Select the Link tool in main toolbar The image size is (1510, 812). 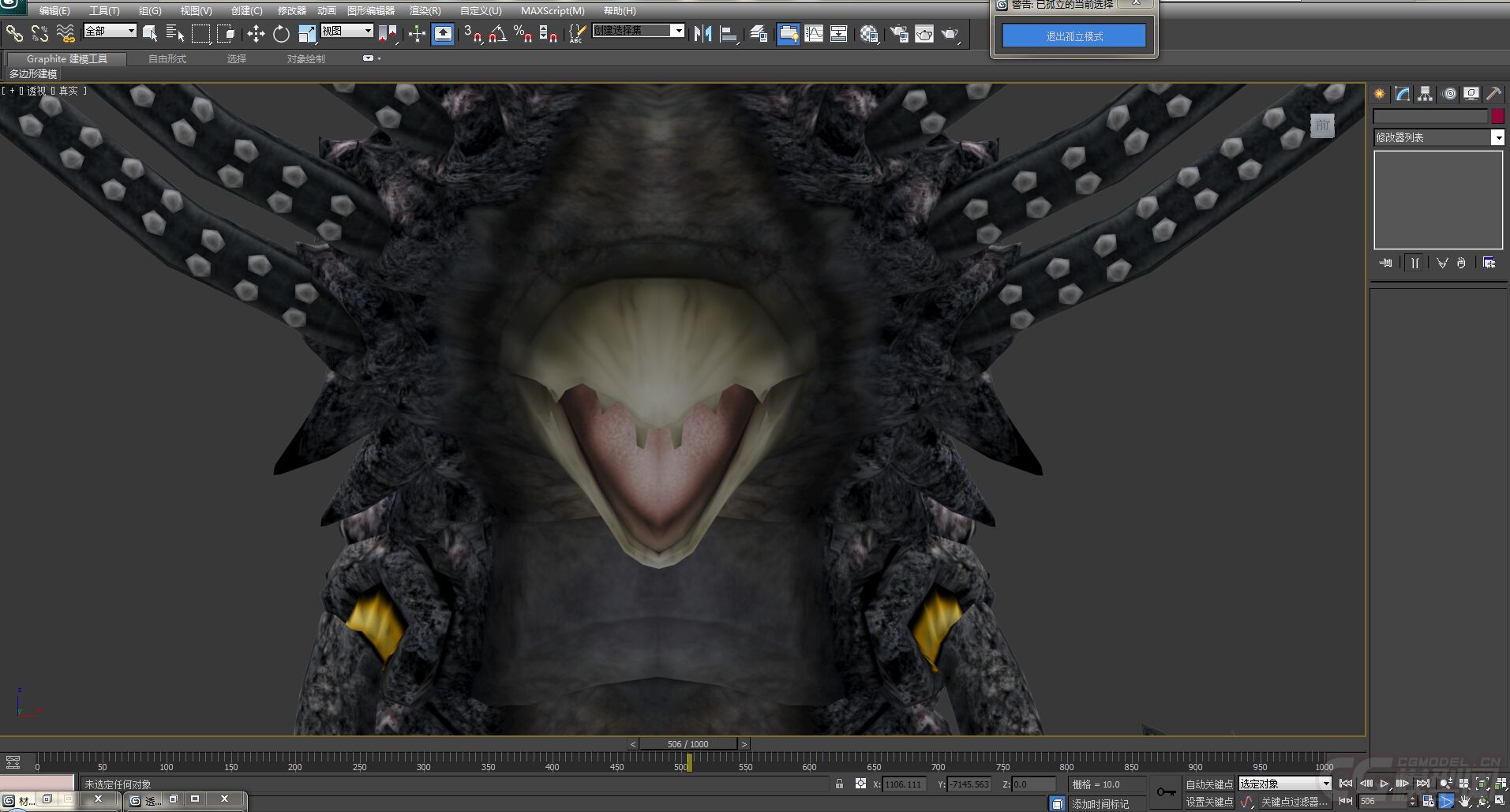coord(14,33)
